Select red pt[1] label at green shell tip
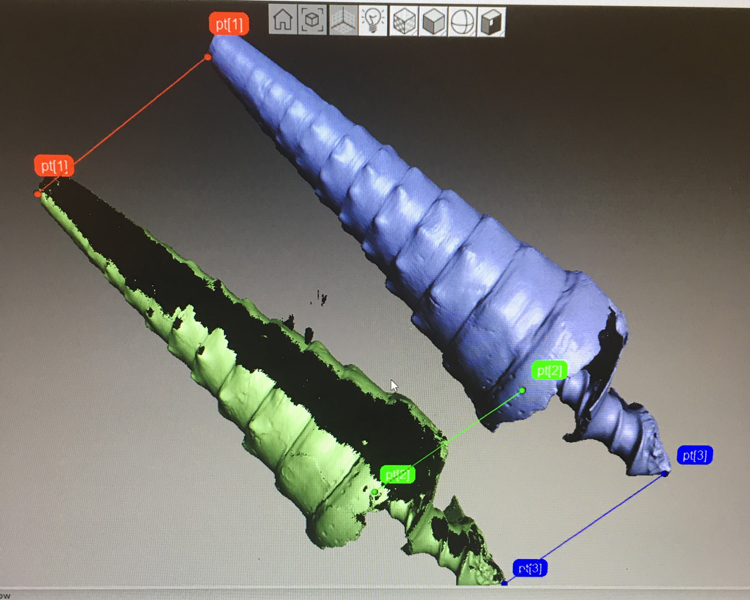 (54, 165)
